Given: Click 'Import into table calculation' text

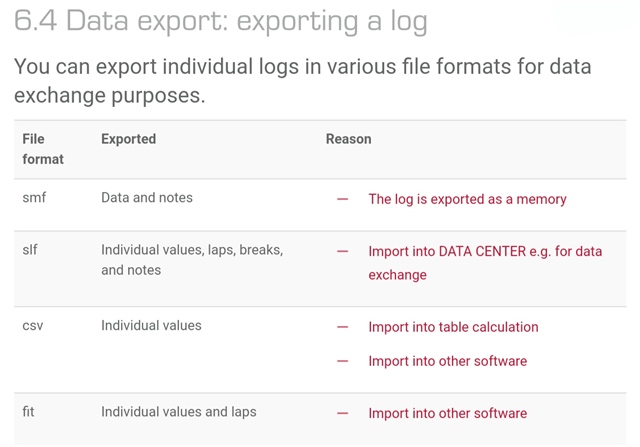Looking at the screenshot, I should click(x=453, y=327).
